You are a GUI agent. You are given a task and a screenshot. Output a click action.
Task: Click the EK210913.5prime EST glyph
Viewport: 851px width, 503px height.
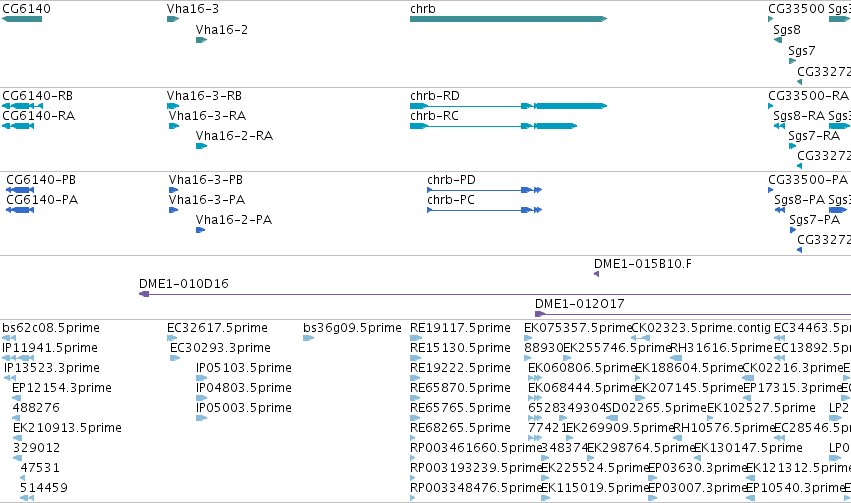[x=17, y=438]
